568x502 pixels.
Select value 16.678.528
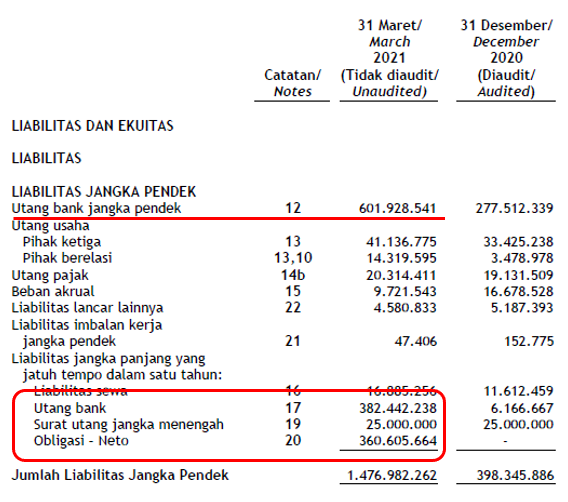[519, 291]
